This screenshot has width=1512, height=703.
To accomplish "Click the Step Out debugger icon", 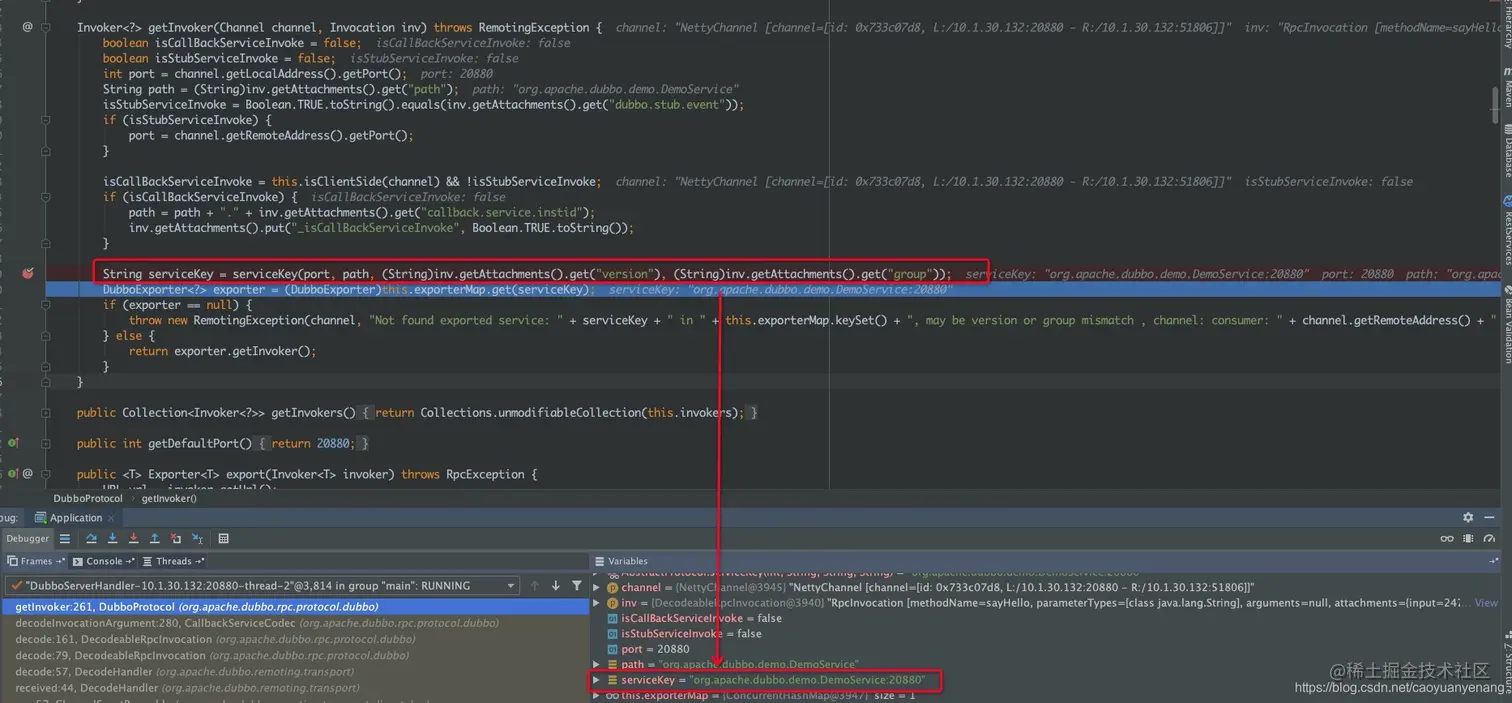I will [154, 538].
